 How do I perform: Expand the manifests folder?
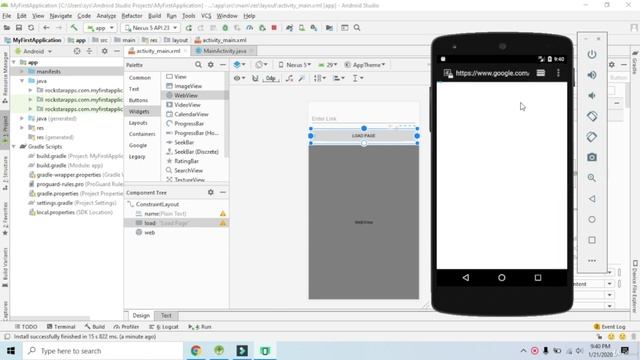pos(22,71)
